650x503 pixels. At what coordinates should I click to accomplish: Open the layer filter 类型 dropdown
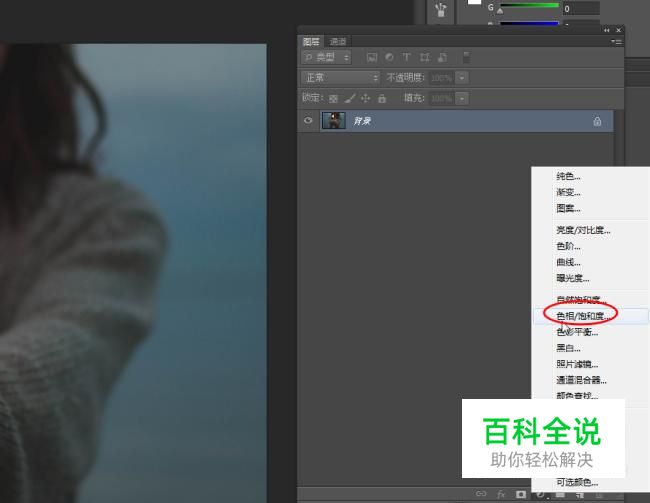[x=326, y=57]
